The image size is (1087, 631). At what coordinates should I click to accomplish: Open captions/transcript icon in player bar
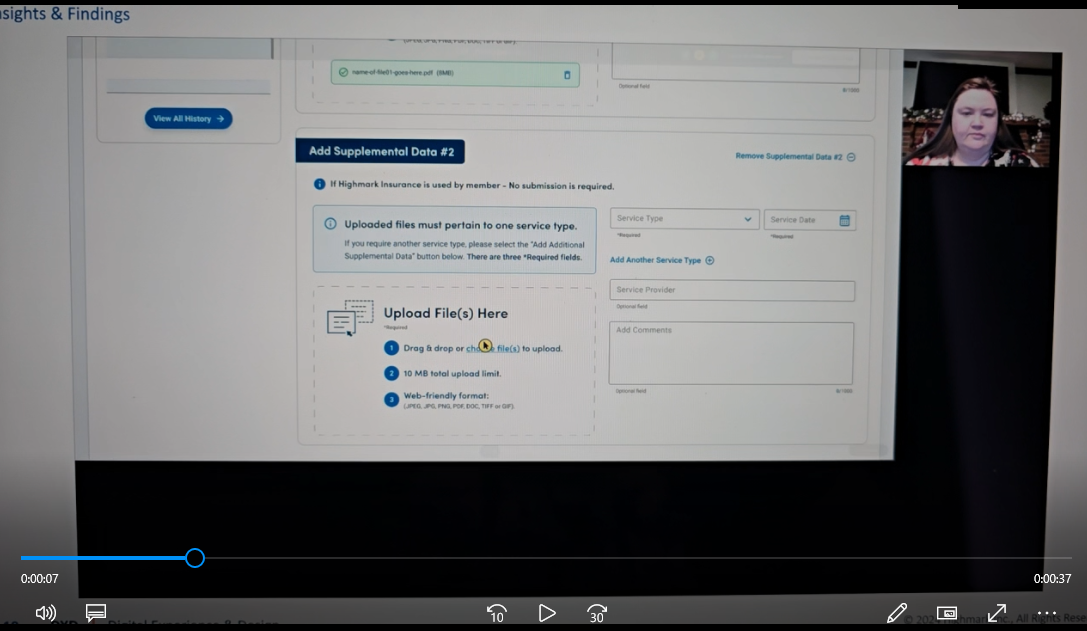(x=96, y=612)
